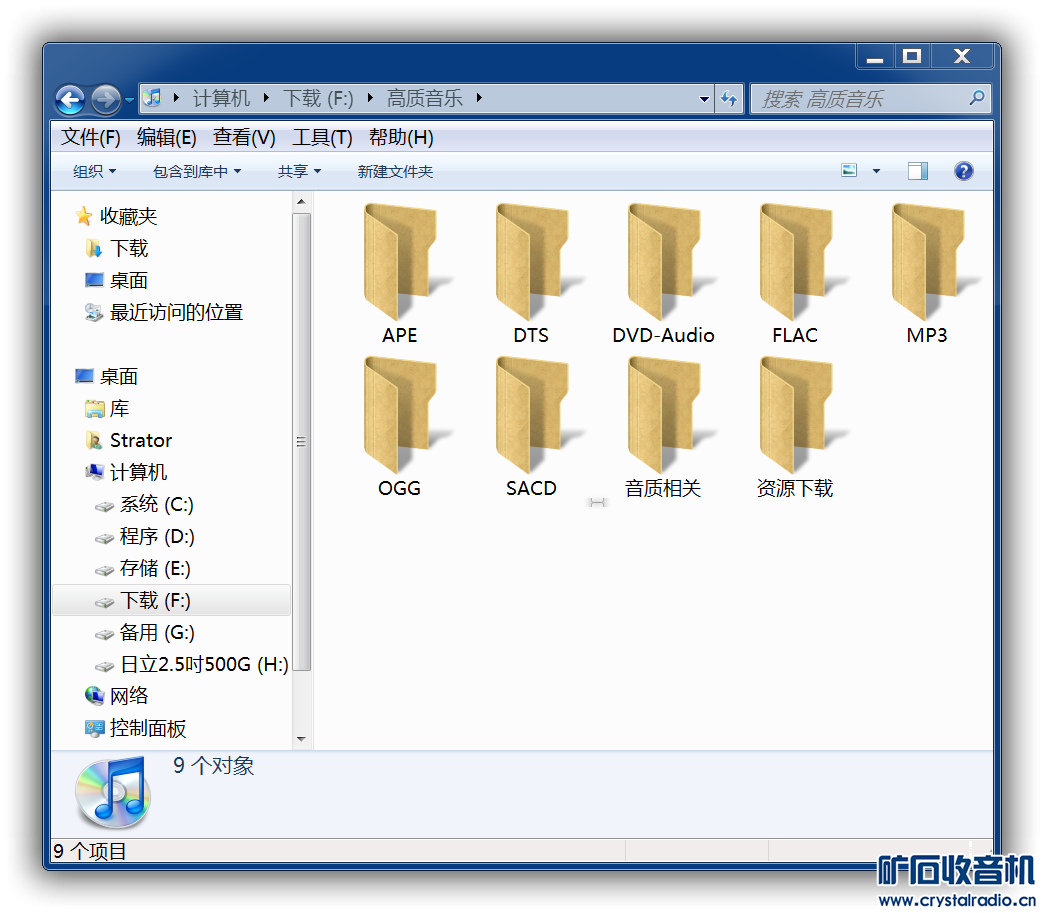Image resolution: width=1044 pixels, height=913 pixels.
Task: Click the refresh button beside address bar
Action: [x=729, y=99]
